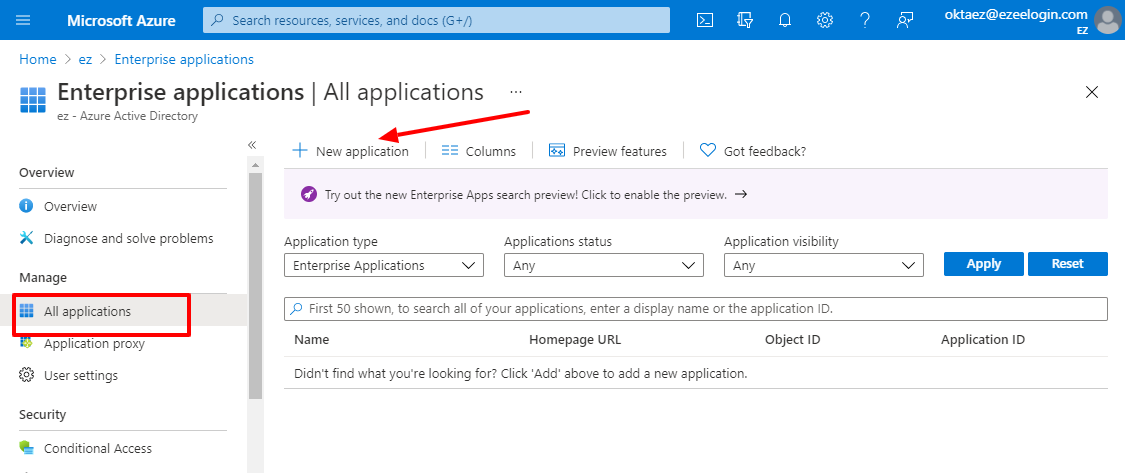Open the feedback icon in the top bar
The height and width of the screenshot is (473, 1125).
[905, 20]
